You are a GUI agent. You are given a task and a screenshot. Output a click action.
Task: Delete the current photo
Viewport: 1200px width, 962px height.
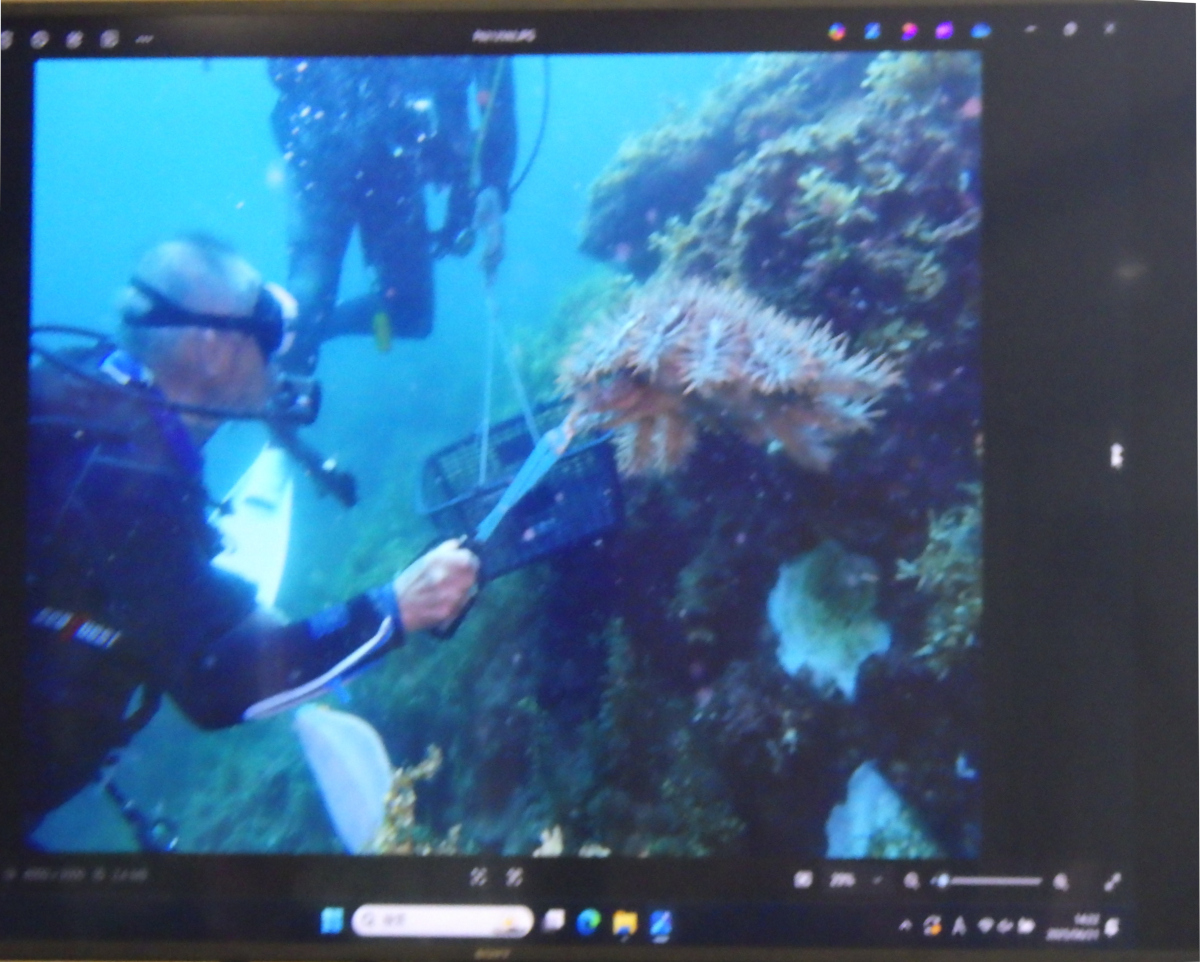pyautogui.click(x=75, y=39)
